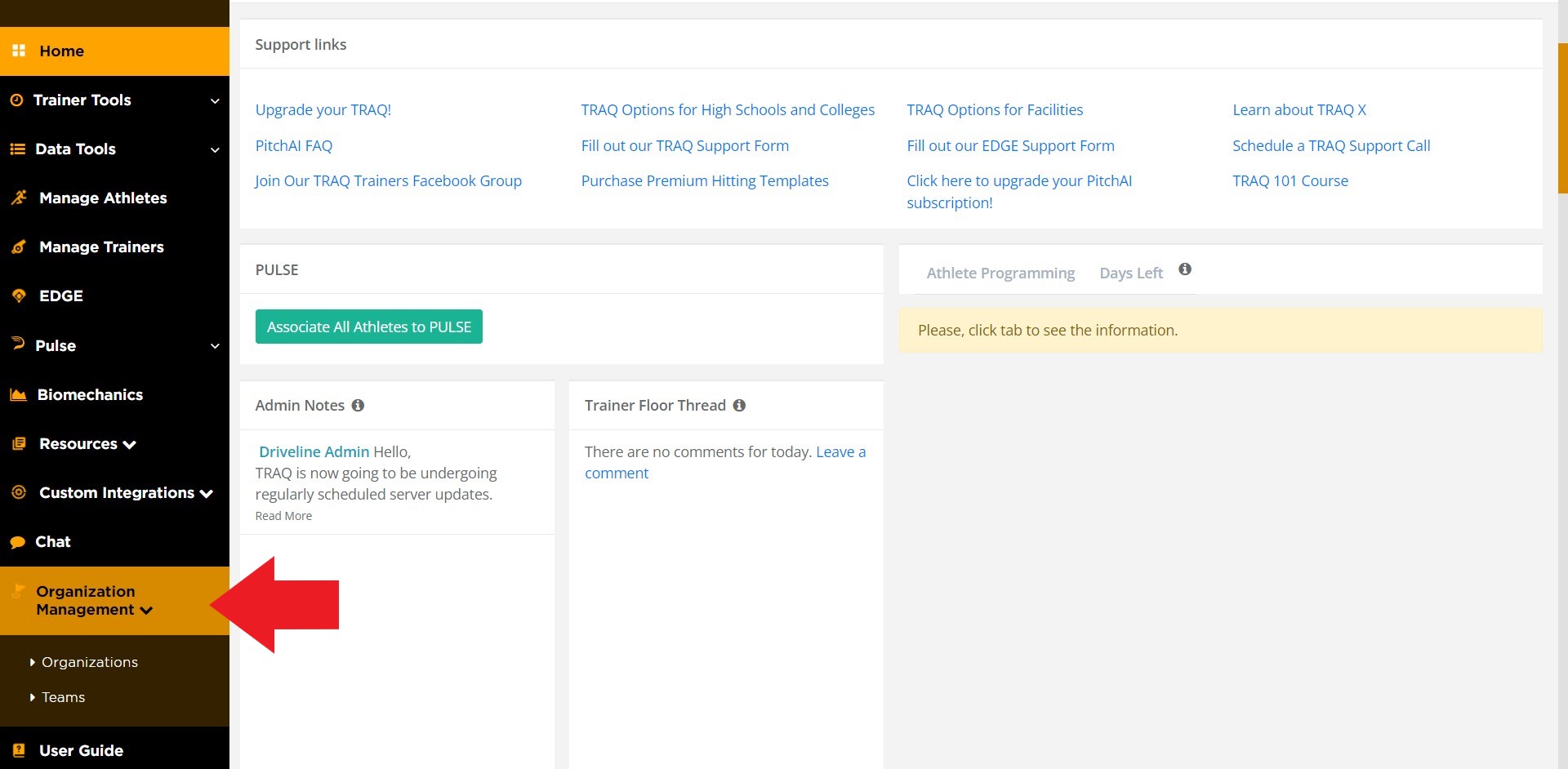1568x769 pixels.
Task: Open the Upgrade your TRAQ! link
Action: pos(323,109)
